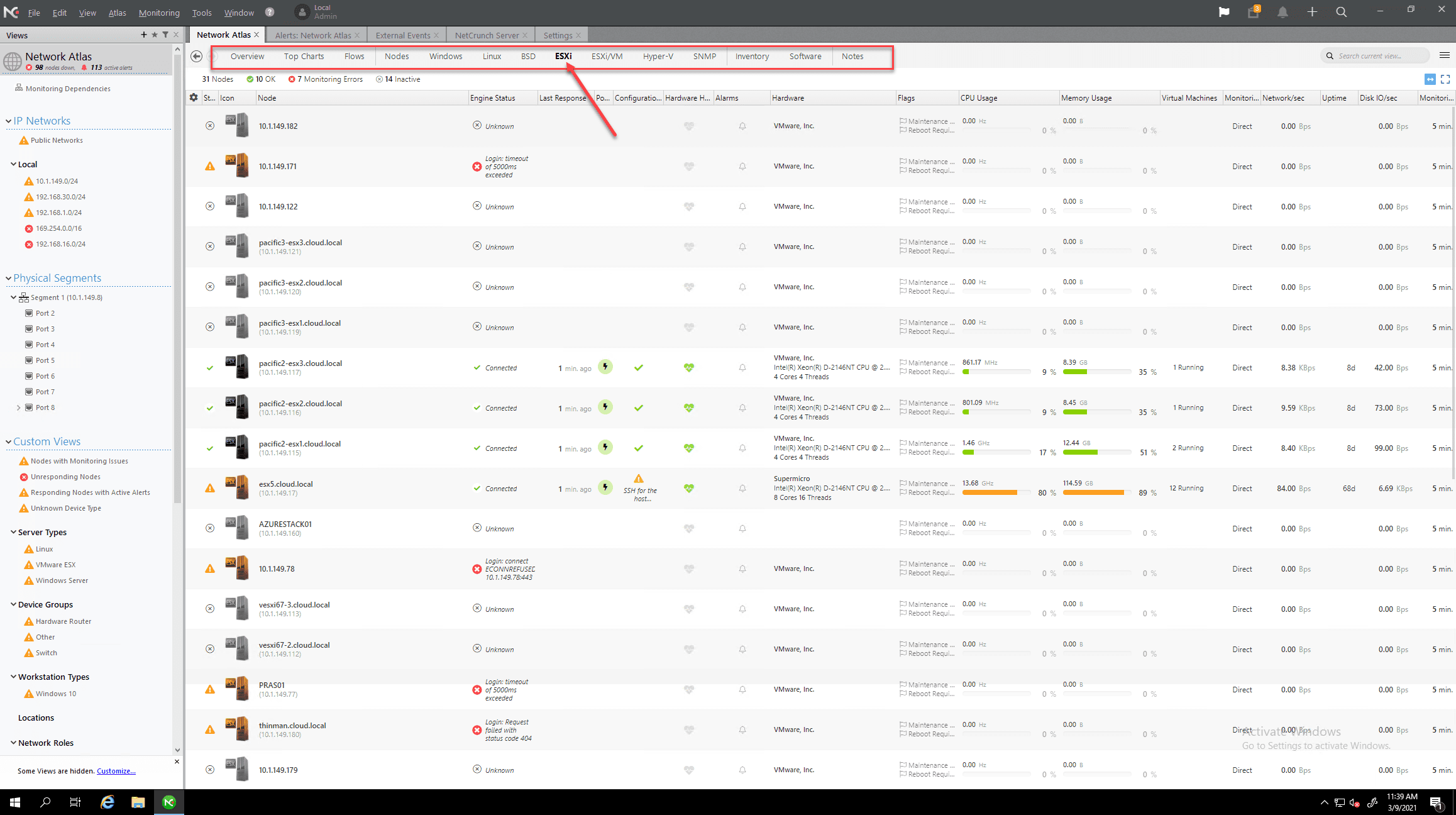The image size is (1456, 815).
Task: Click the warning triangle icon next to esx5.cloud.local
Action: click(x=209, y=488)
